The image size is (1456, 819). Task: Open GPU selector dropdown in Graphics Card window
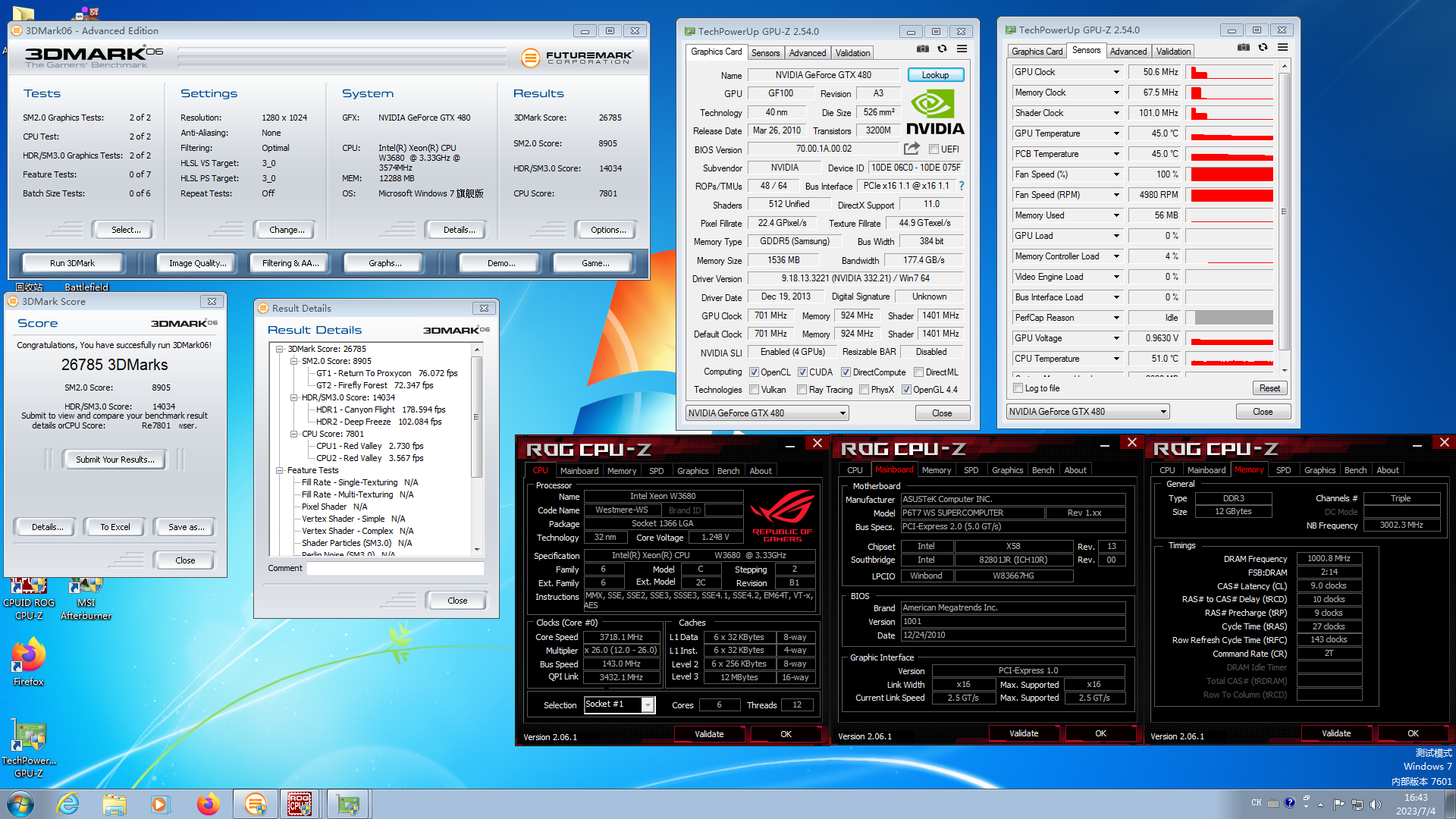click(767, 413)
